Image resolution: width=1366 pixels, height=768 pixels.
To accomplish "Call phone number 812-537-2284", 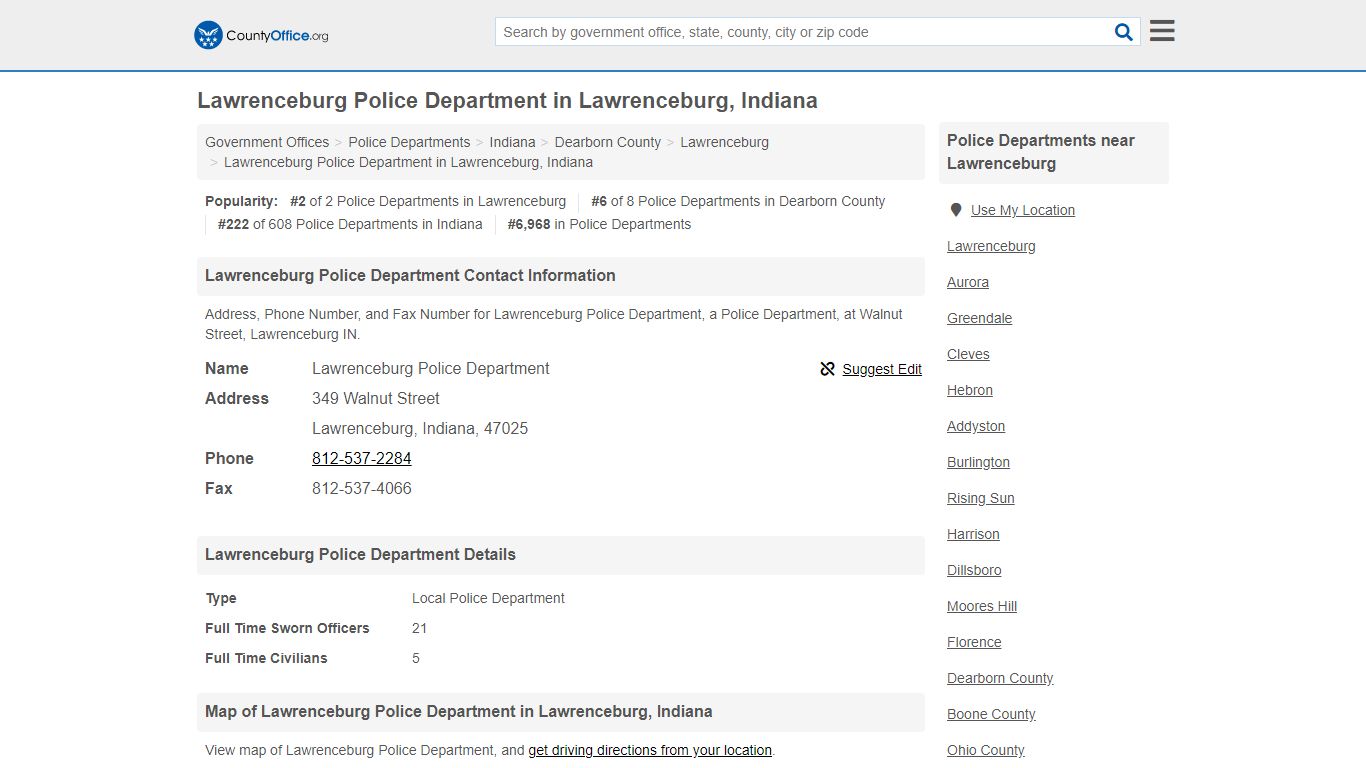I will [362, 458].
